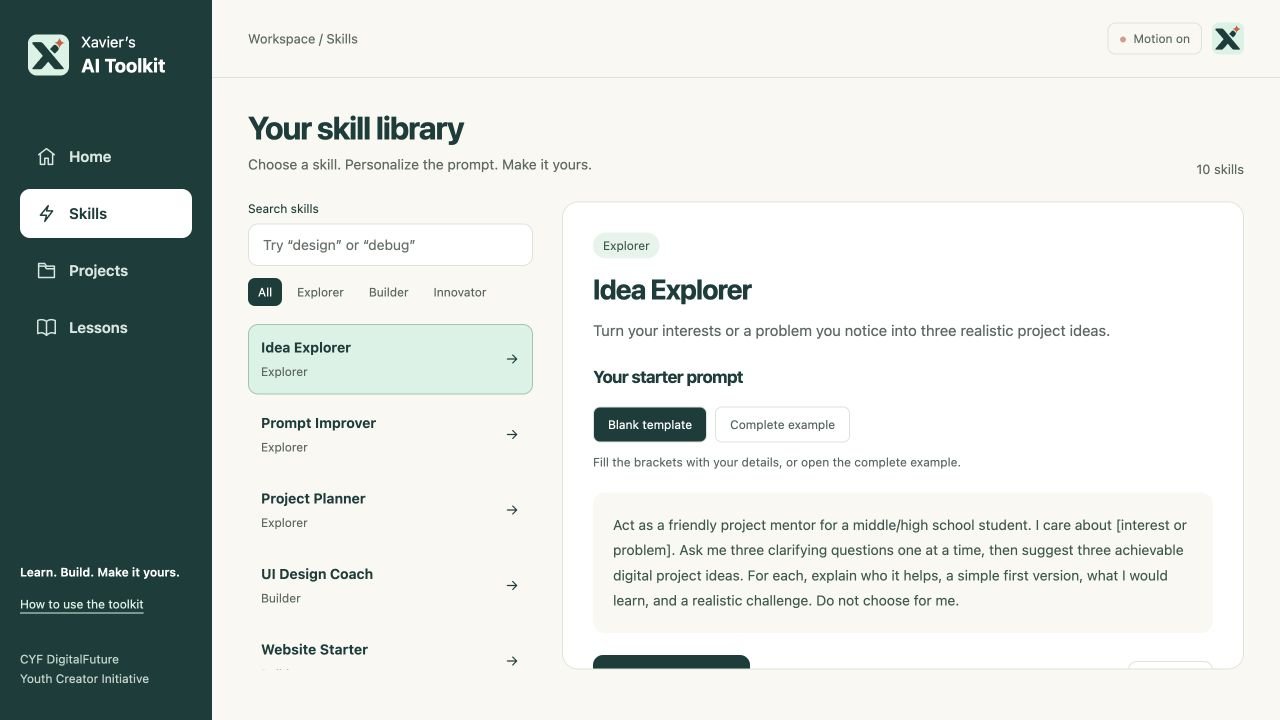Viewport: 1280px width, 720px height.
Task: Click the Lessons open book icon
Action: pyautogui.click(x=46, y=327)
